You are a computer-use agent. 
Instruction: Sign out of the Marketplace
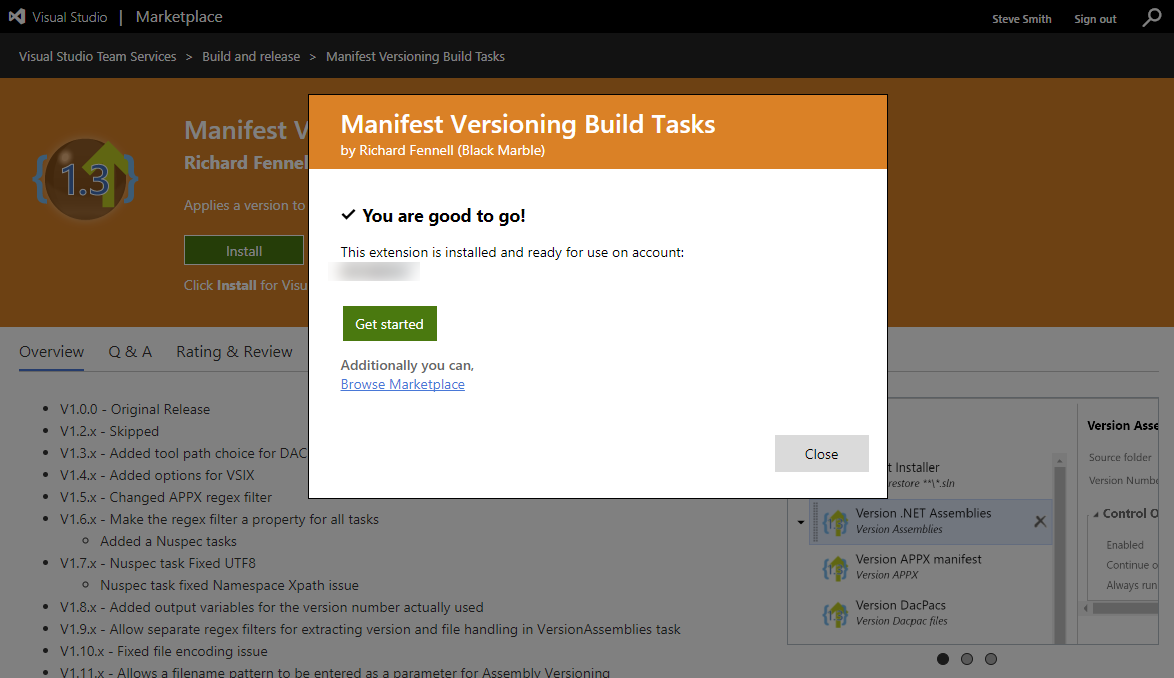point(1094,18)
